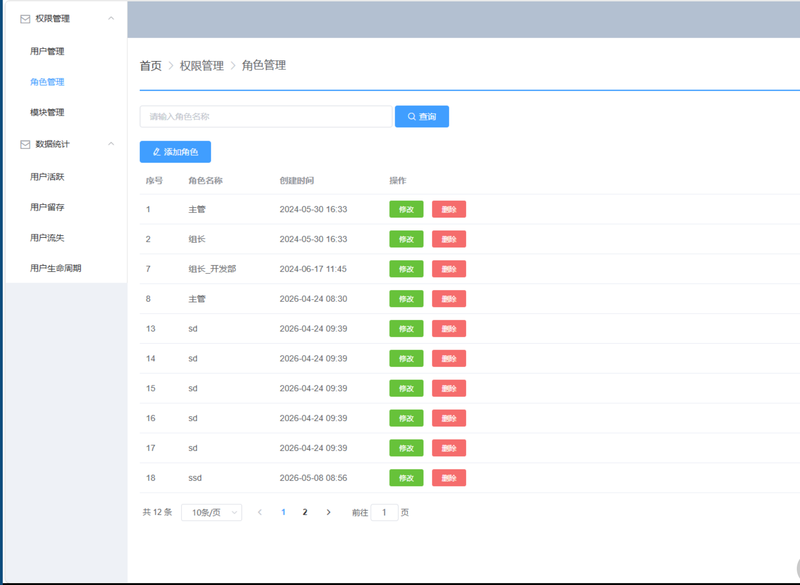Click the ssd role name cell

195,478
